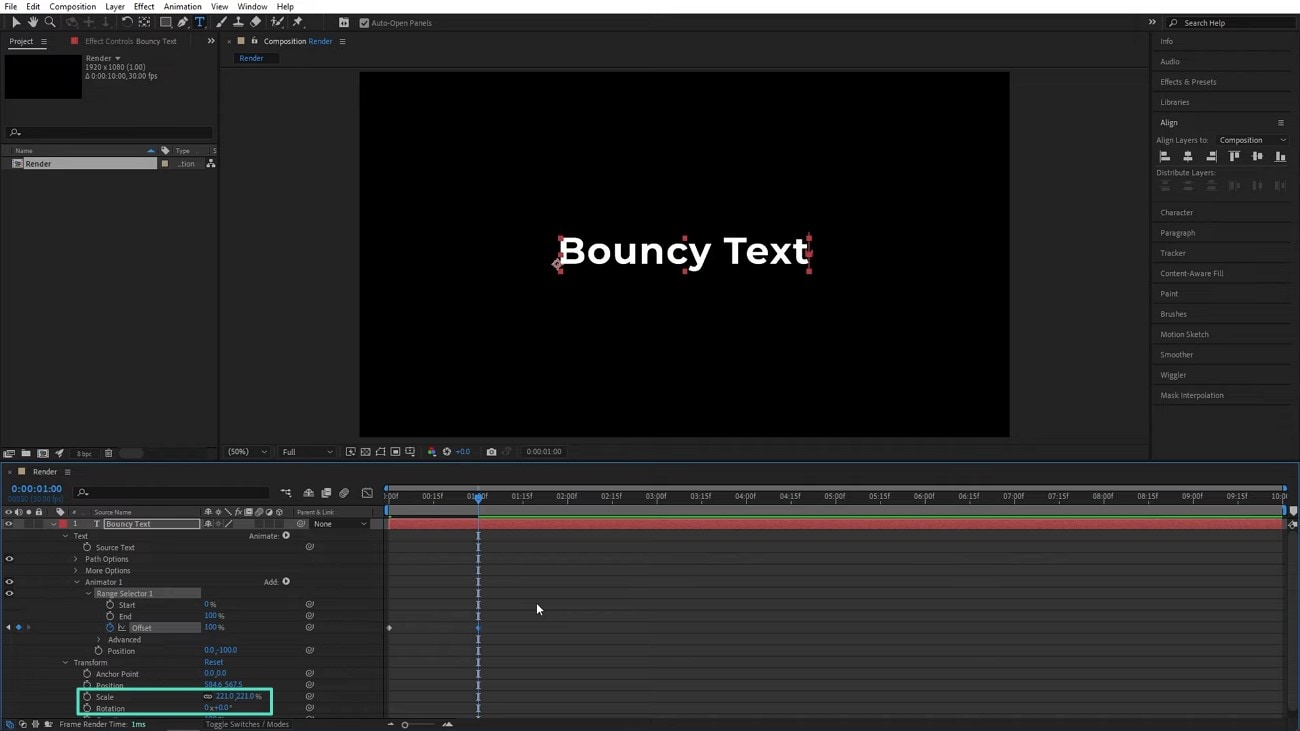Toggle Animator 1 visibility eye
This screenshot has width=1300, height=731.
click(9, 582)
